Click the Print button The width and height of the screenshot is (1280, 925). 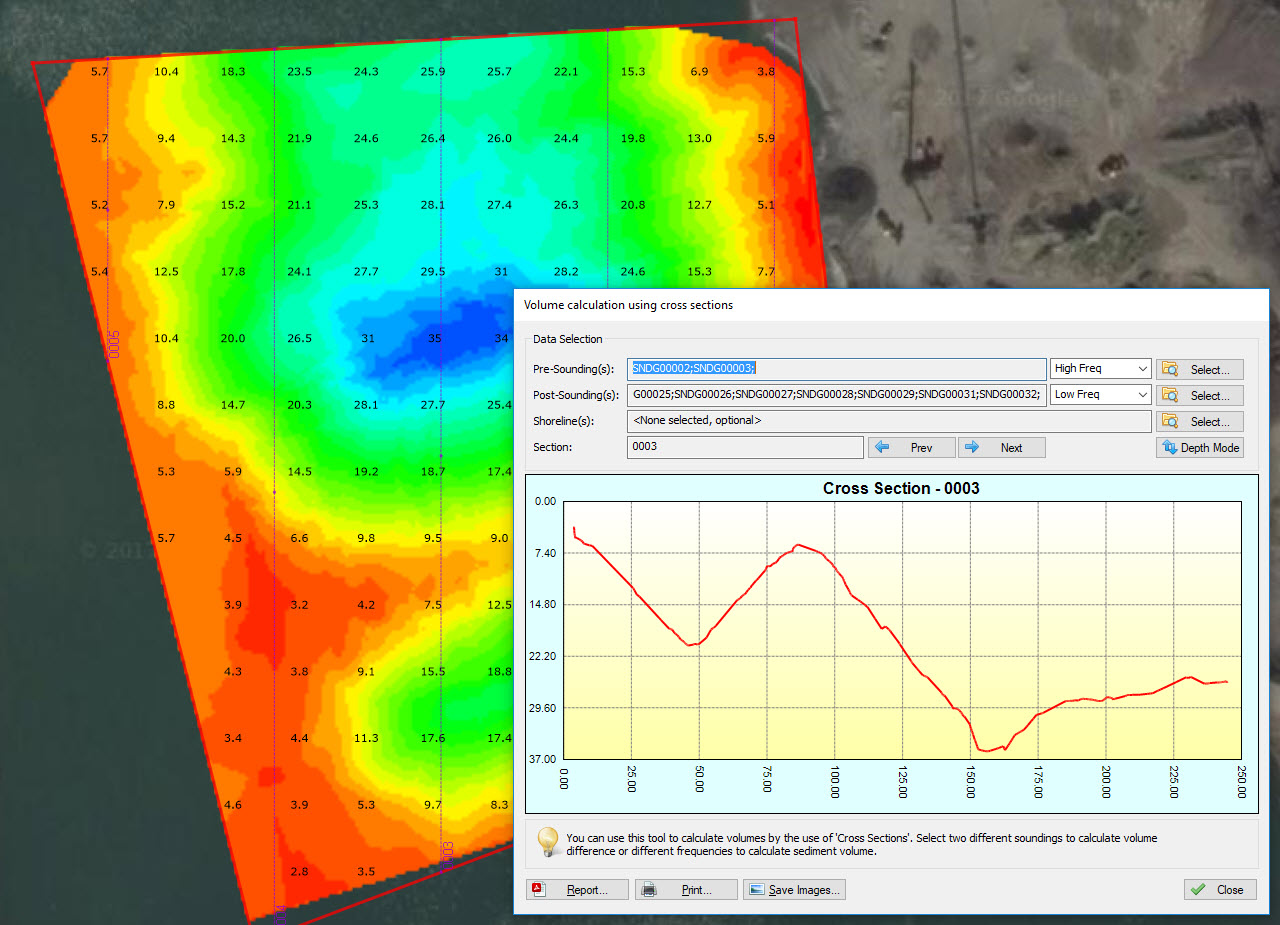(686, 889)
